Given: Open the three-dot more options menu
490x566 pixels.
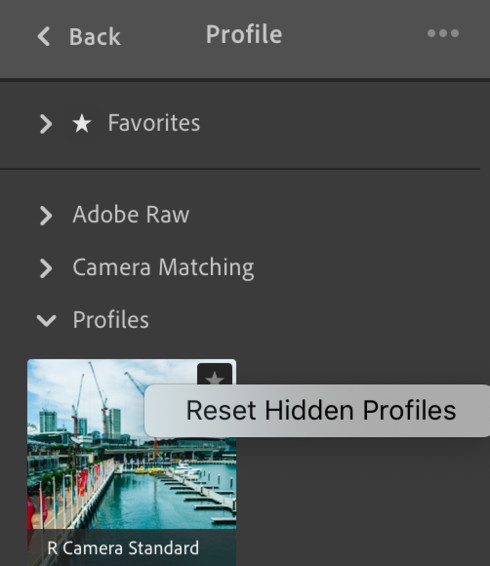Looking at the screenshot, I should click(443, 33).
